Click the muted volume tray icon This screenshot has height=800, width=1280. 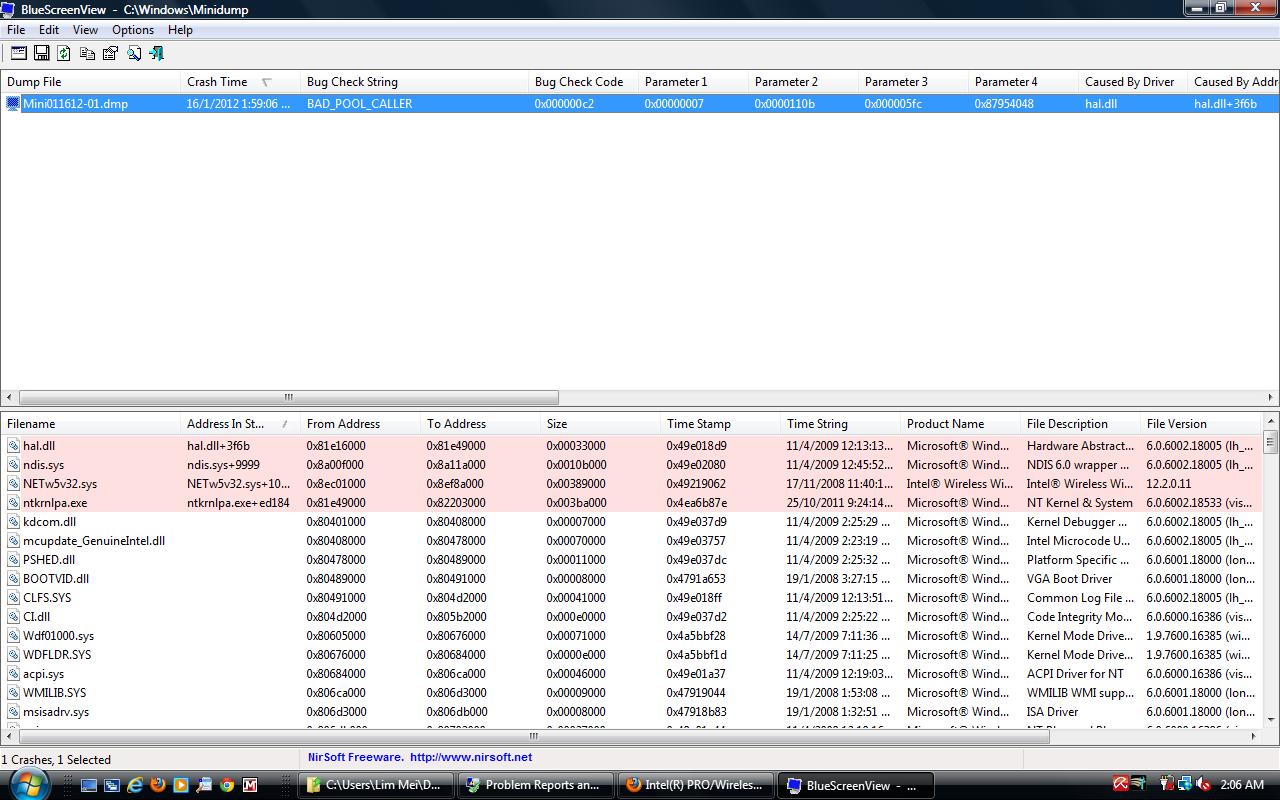(1201, 784)
